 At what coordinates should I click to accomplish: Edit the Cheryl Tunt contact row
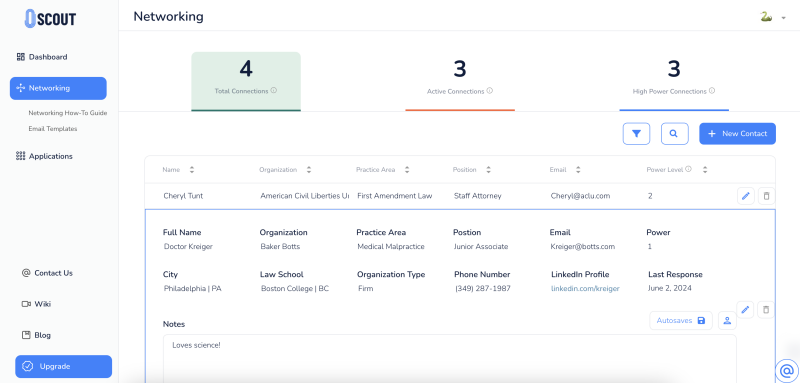745,196
